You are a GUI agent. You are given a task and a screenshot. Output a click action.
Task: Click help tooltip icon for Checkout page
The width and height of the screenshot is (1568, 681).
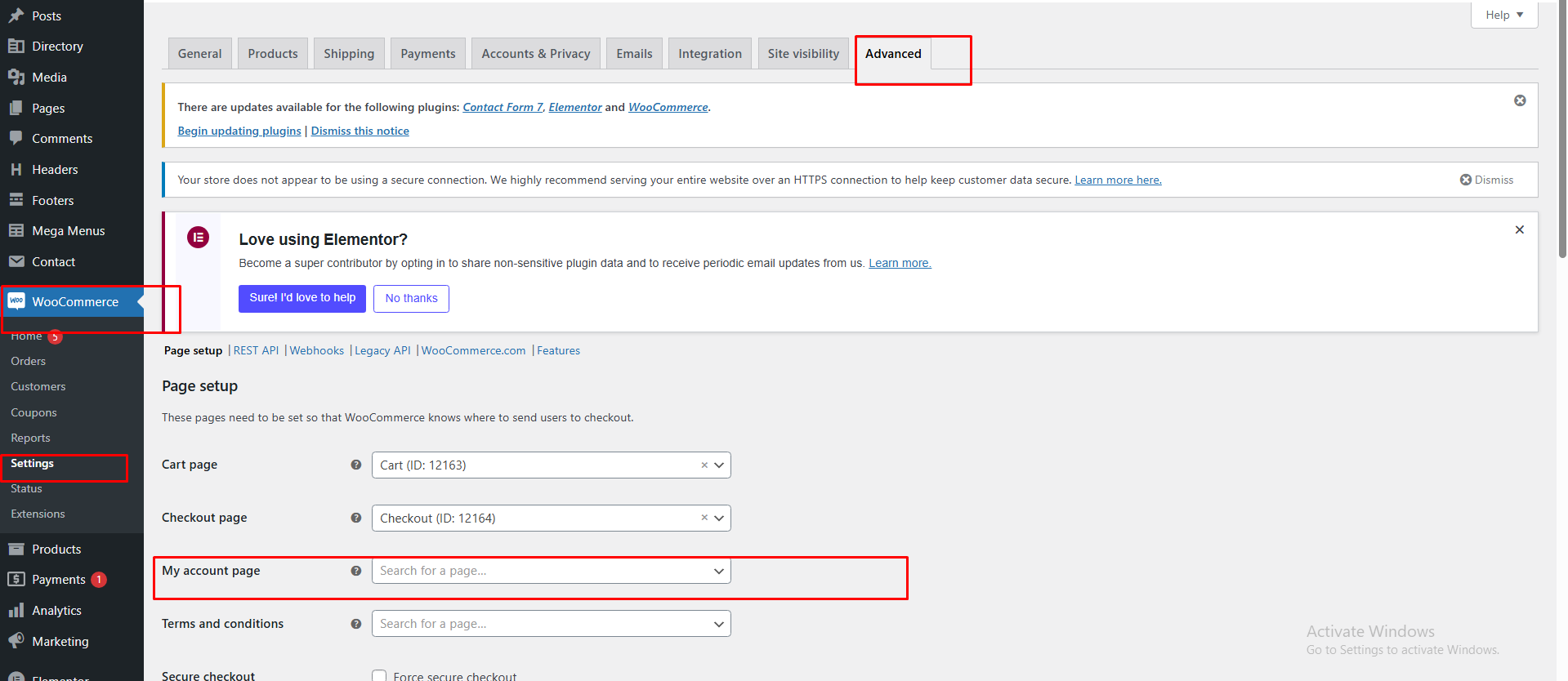coord(356,518)
